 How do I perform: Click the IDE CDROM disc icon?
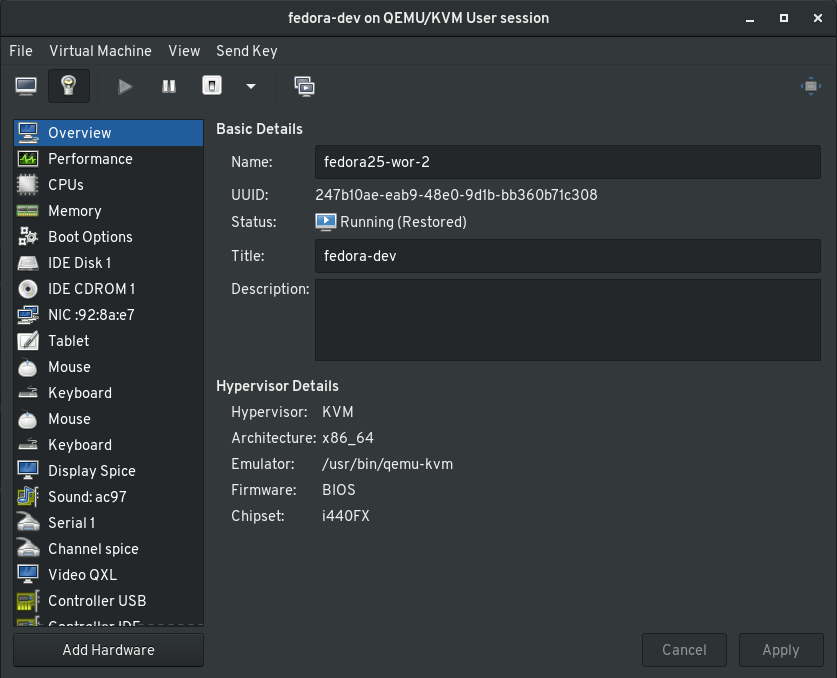(28, 289)
